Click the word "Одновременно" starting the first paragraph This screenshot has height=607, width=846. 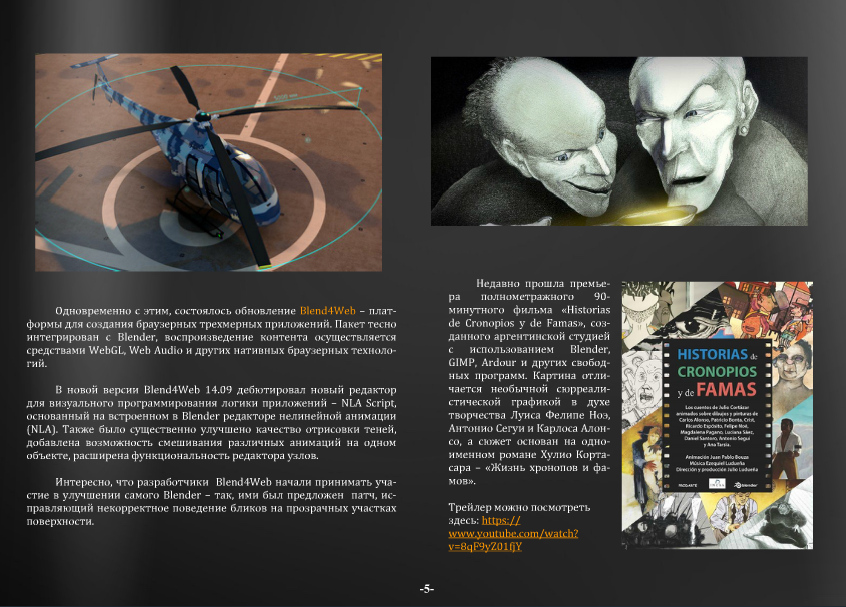(93, 311)
